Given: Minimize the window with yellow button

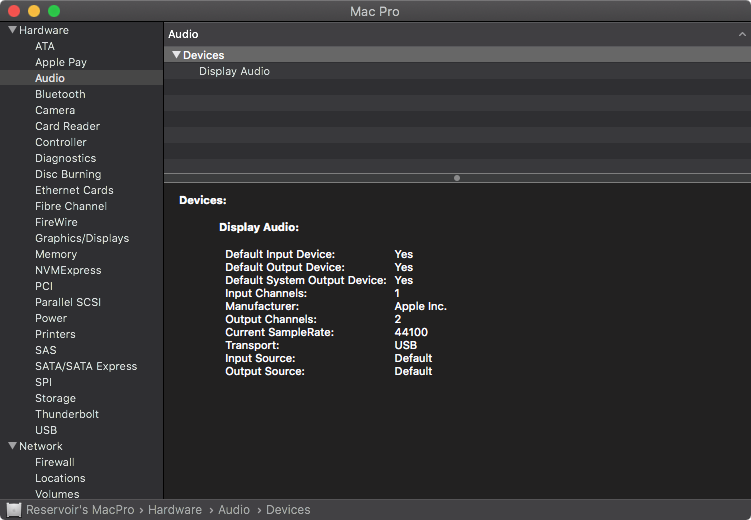Looking at the screenshot, I should [34, 11].
